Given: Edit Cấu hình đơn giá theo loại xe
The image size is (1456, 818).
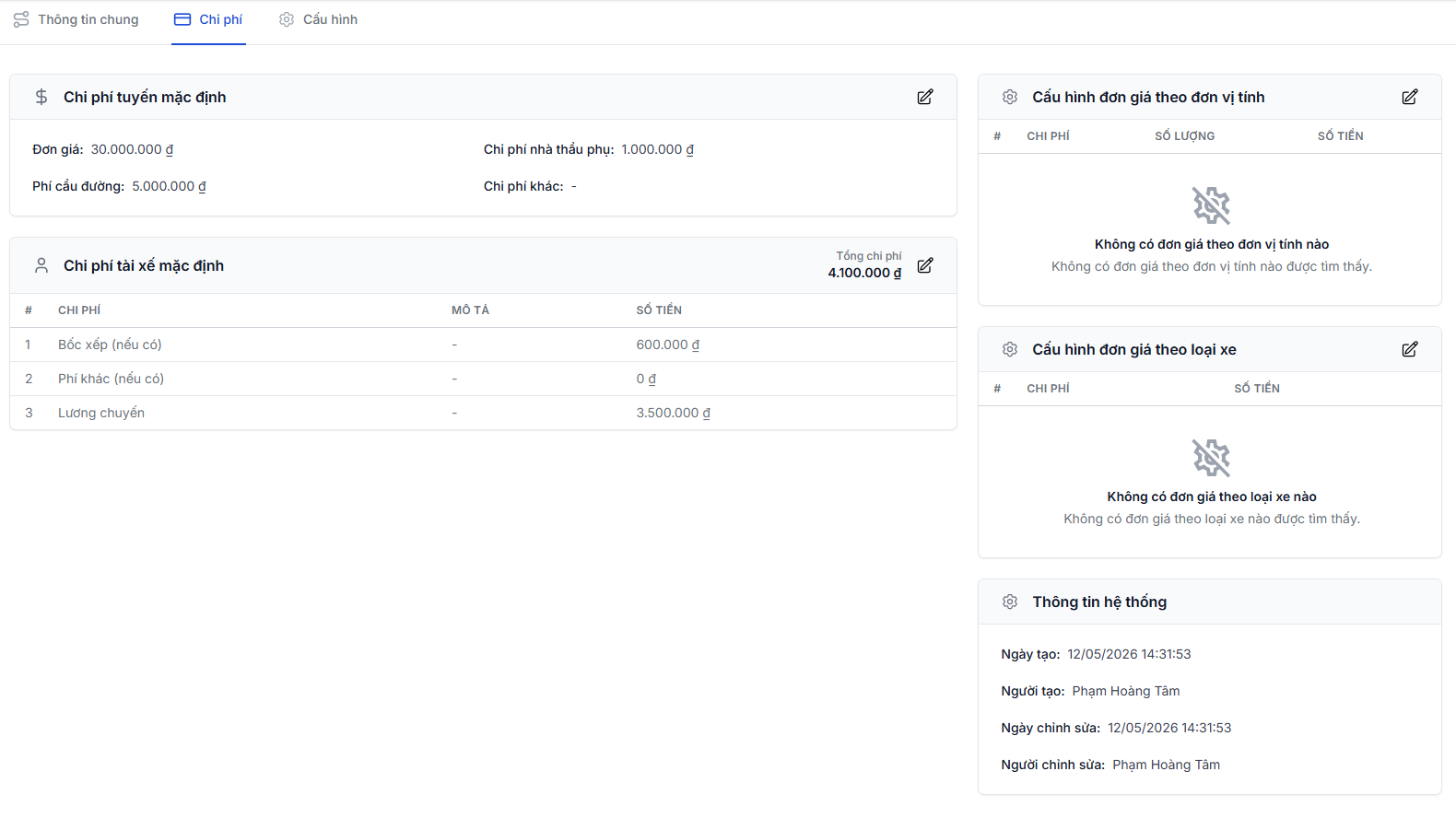Looking at the screenshot, I should pos(1410,349).
